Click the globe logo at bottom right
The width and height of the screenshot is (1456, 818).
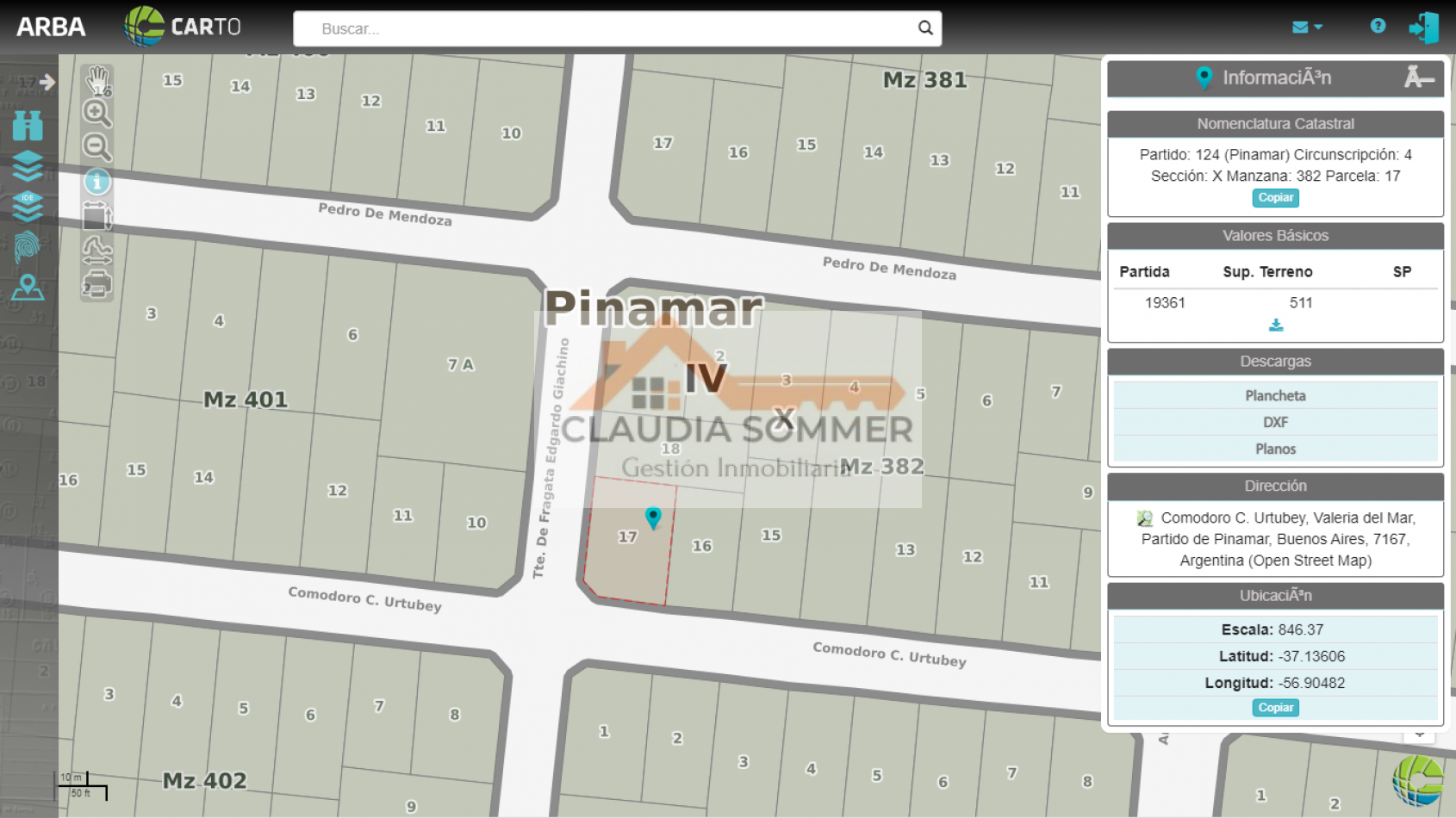pos(1418,780)
